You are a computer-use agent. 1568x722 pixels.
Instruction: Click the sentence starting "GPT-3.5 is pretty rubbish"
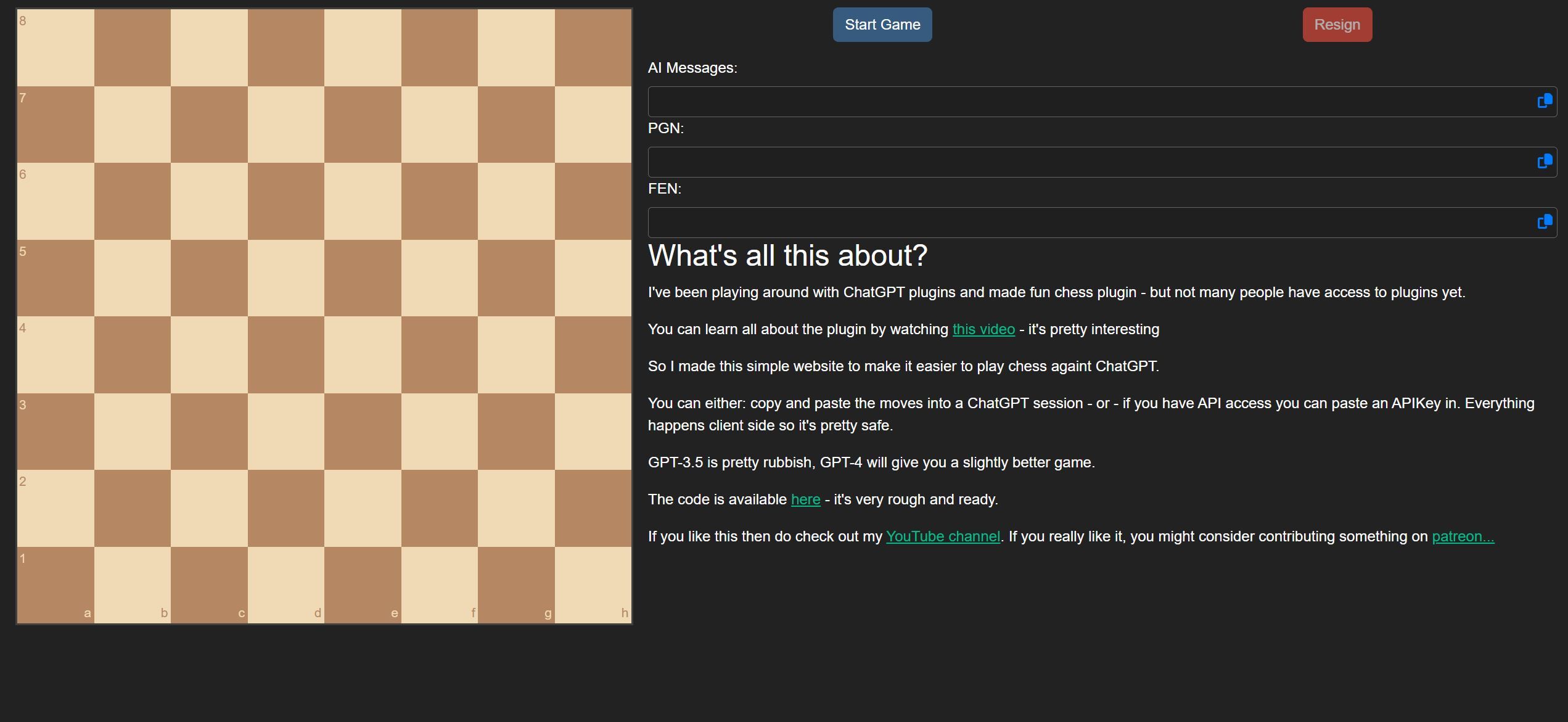(871, 462)
